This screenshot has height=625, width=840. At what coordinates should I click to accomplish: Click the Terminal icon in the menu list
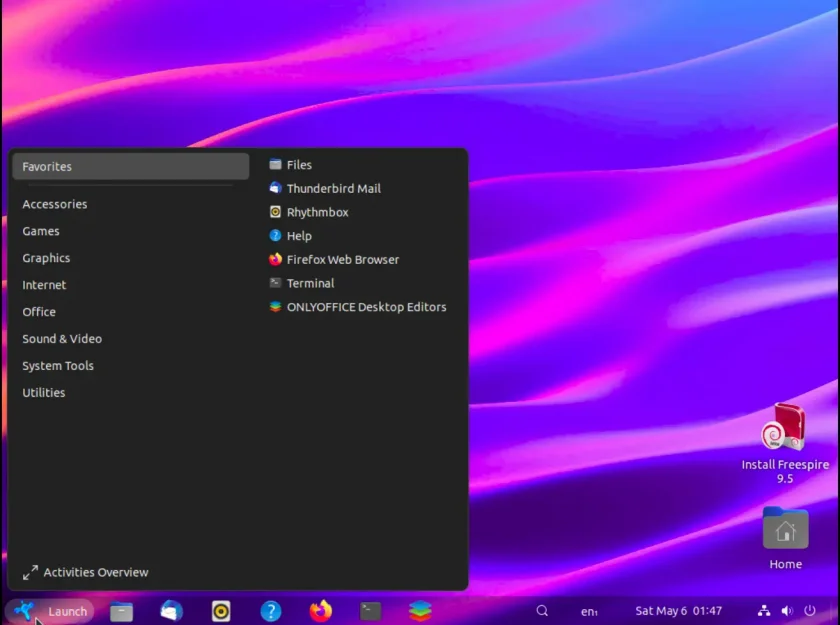[275, 283]
